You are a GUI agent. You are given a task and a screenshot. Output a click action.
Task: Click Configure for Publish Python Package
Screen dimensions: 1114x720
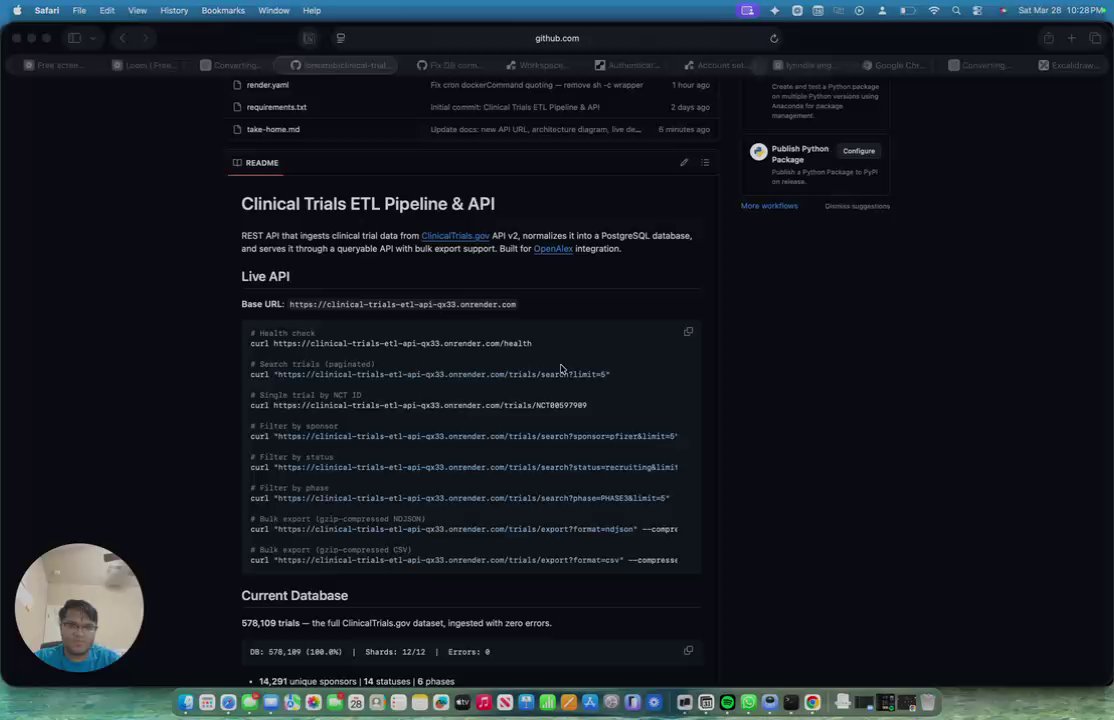pos(858,151)
